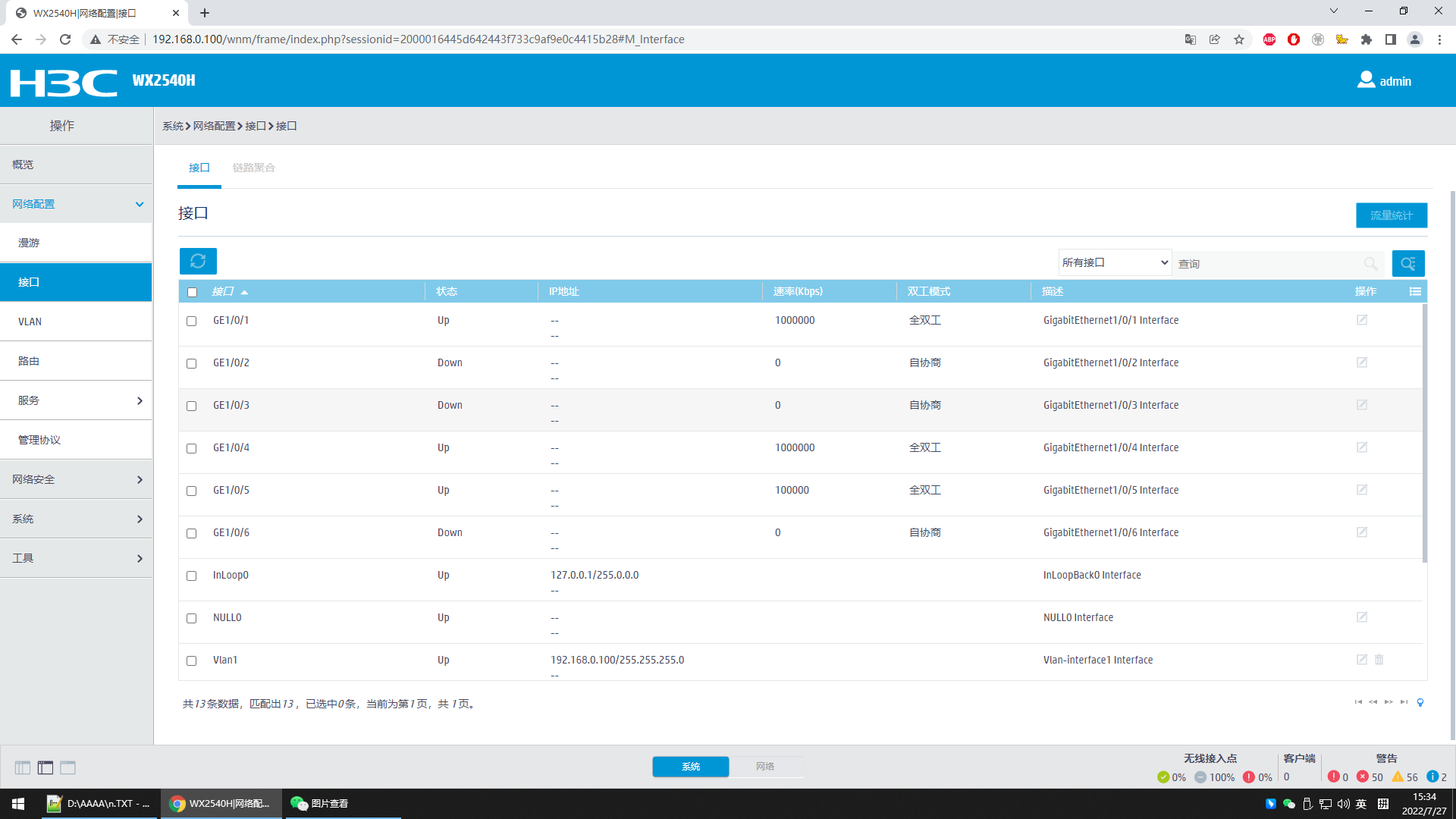Viewport: 1456px width, 819px height.
Task: Click the refresh interface list icon
Action: pos(198,261)
